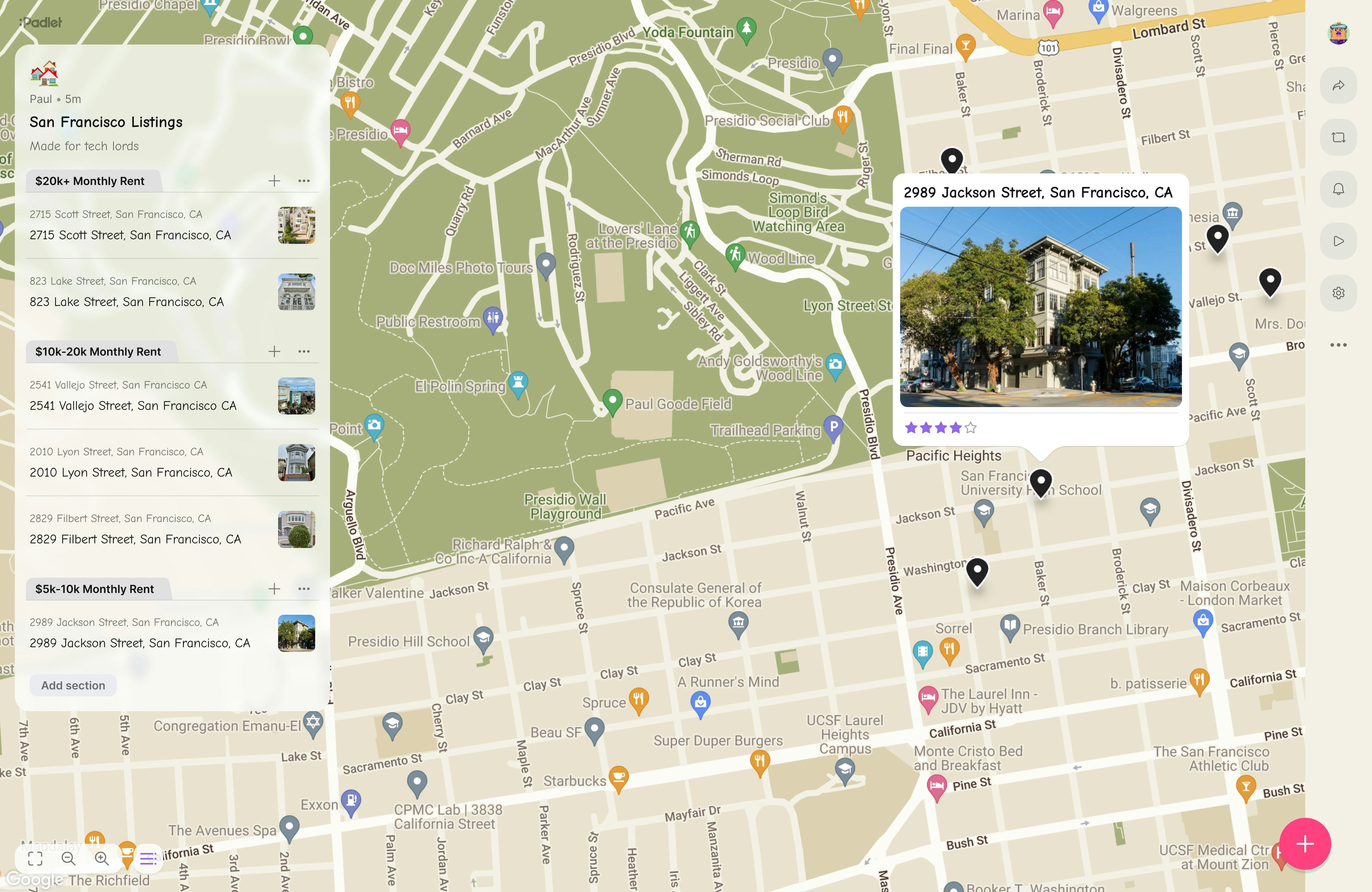Screen dimensions: 1372x892
Task: Start slideshow with the play icon
Action: point(1338,241)
